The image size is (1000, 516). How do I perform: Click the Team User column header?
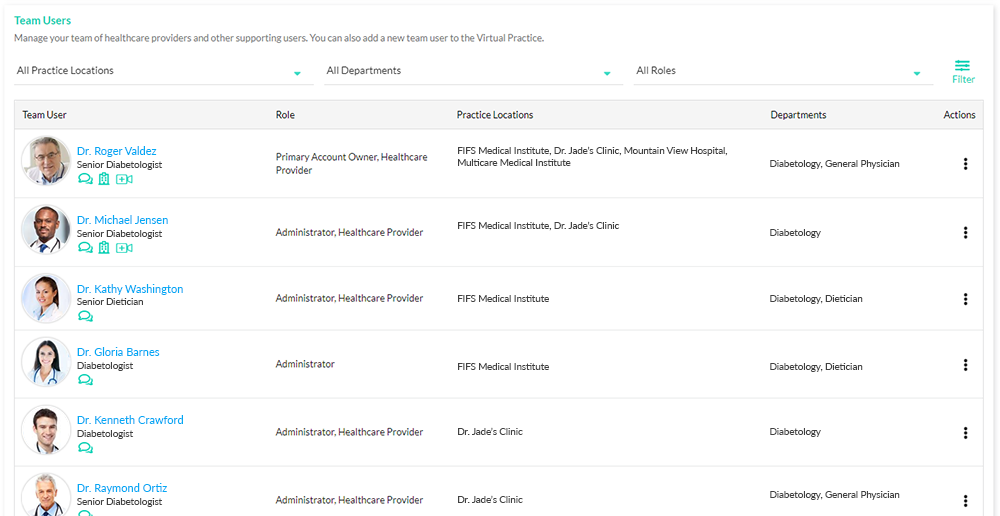point(45,115)
